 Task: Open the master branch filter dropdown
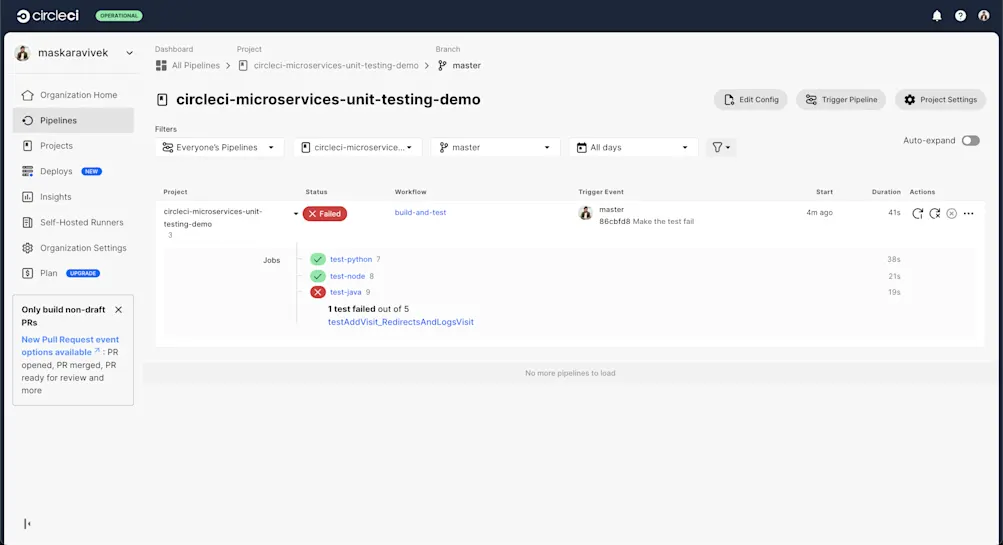495,147
